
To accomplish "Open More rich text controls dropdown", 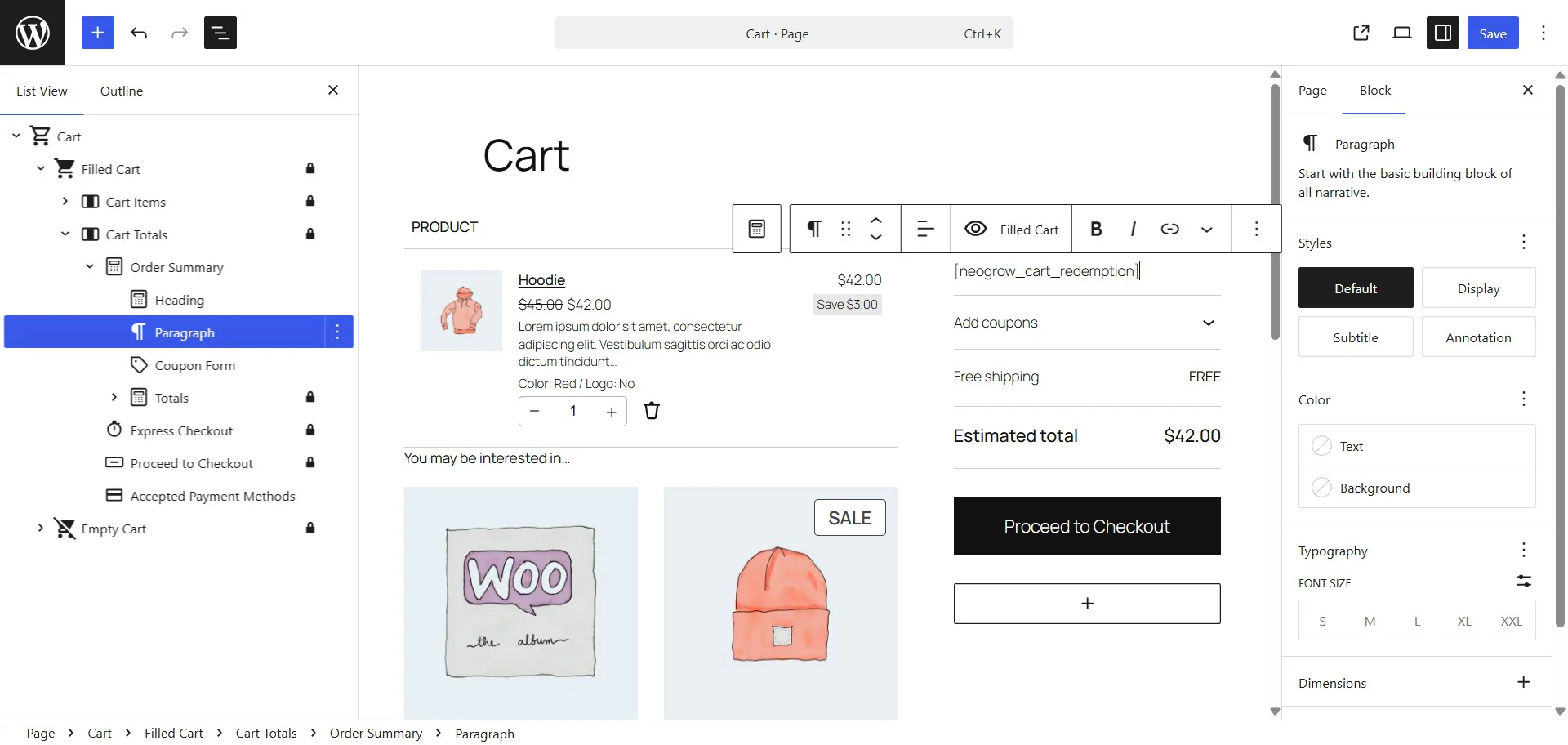I will point(1207,230).
